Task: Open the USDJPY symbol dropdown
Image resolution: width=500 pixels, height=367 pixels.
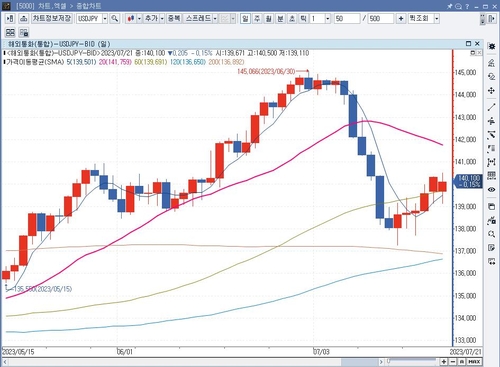Action: pos(105,18)
